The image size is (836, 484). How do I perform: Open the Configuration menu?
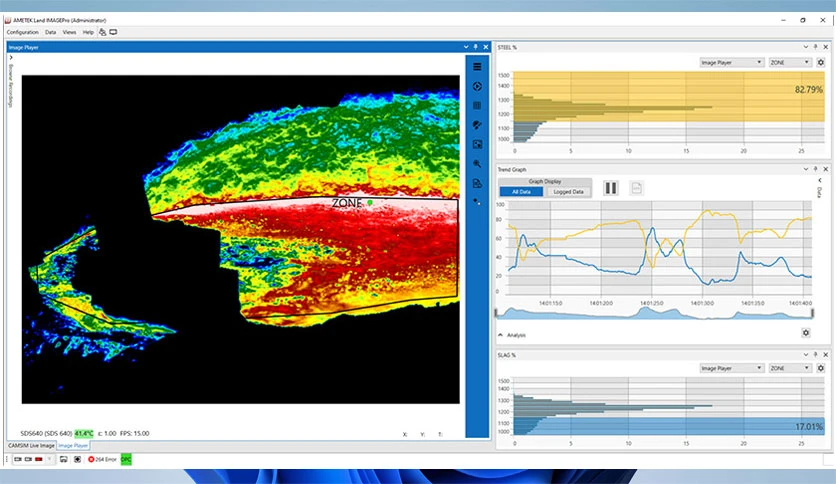pyautogui.click(x=22, y=32)
